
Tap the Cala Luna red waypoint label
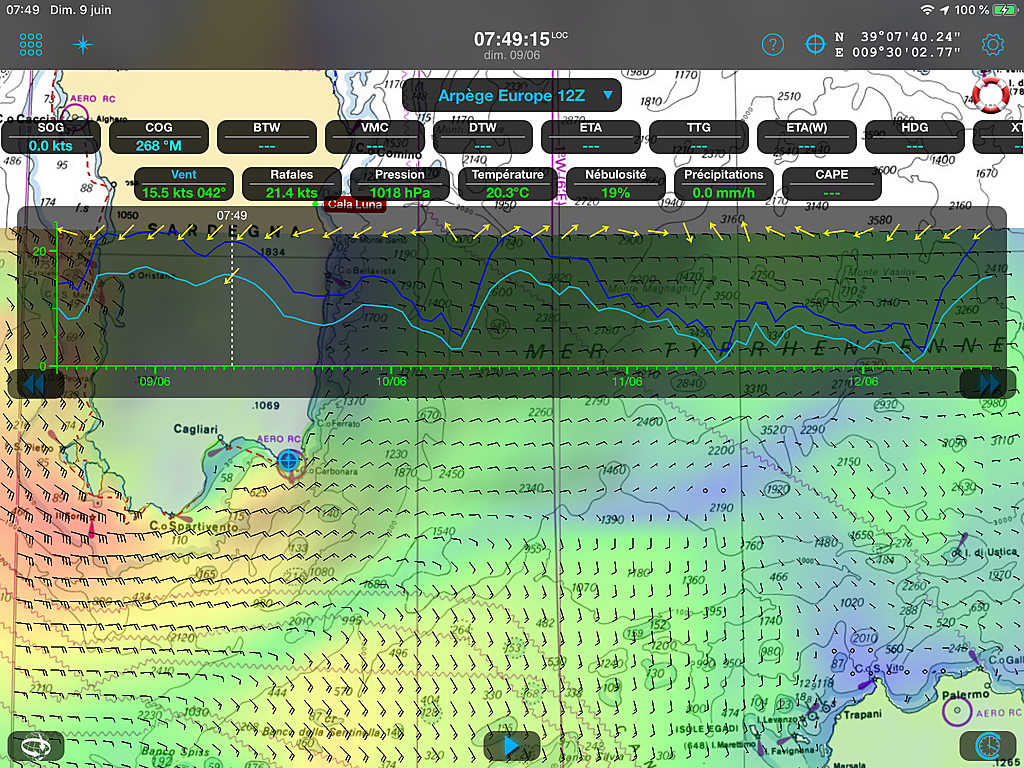(x=355, y=204)
